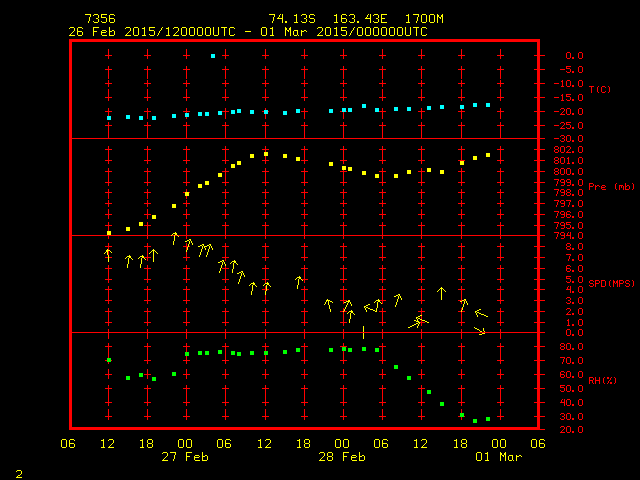Click the station ID 7356 text

tap(99, 19)
